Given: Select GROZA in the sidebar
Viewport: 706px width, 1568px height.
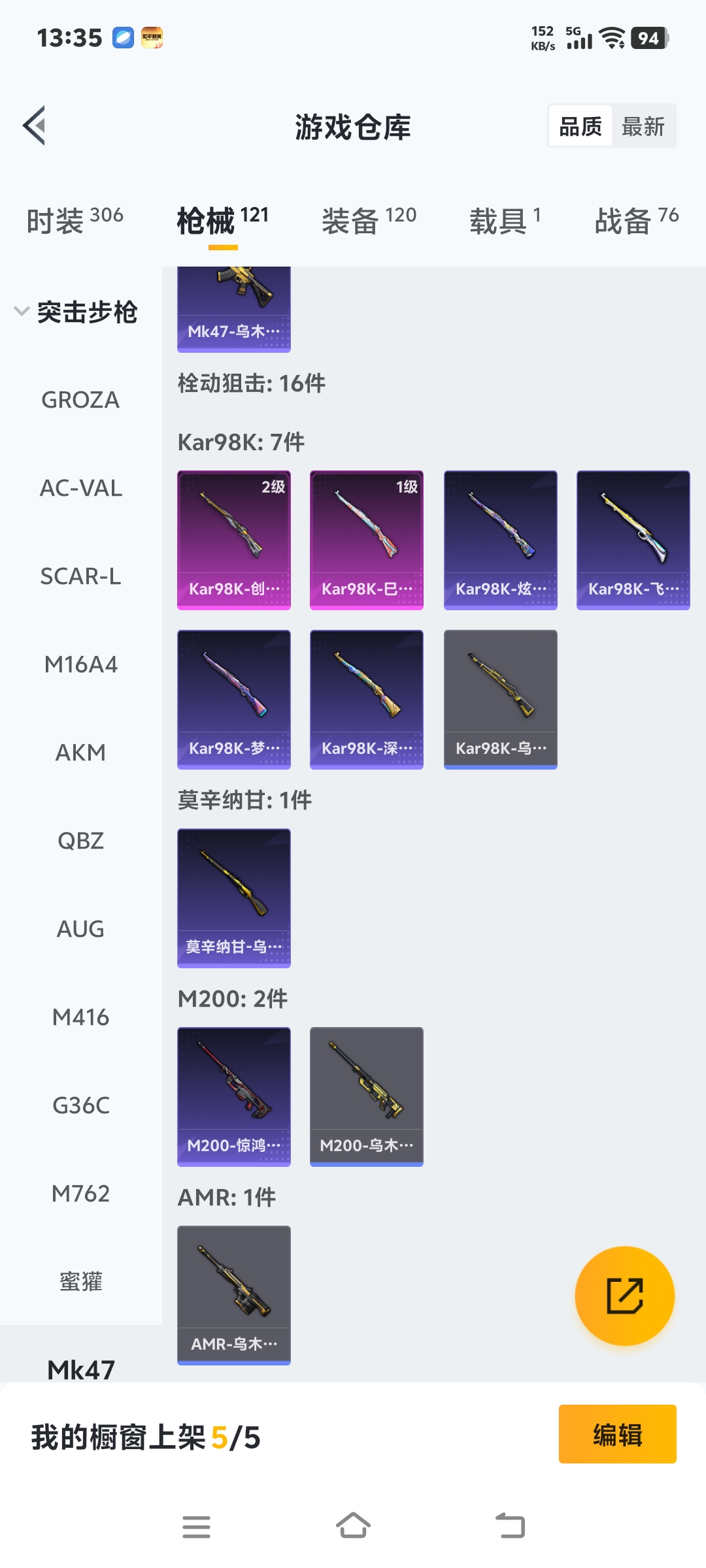Looking at the screenshot, I should coord(80,400).
